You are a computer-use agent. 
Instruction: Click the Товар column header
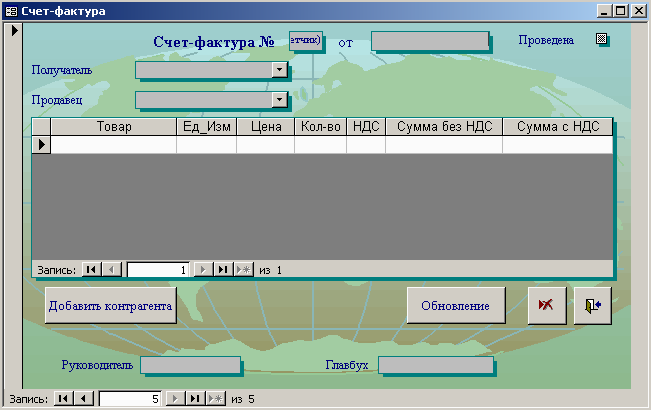[x=114, y=127]
